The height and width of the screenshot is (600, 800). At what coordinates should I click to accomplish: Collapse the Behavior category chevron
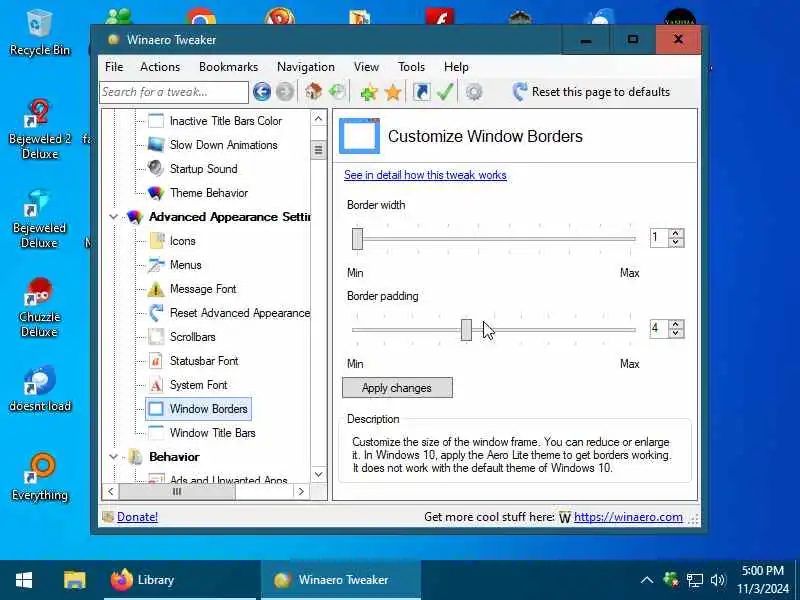point(113,457)
